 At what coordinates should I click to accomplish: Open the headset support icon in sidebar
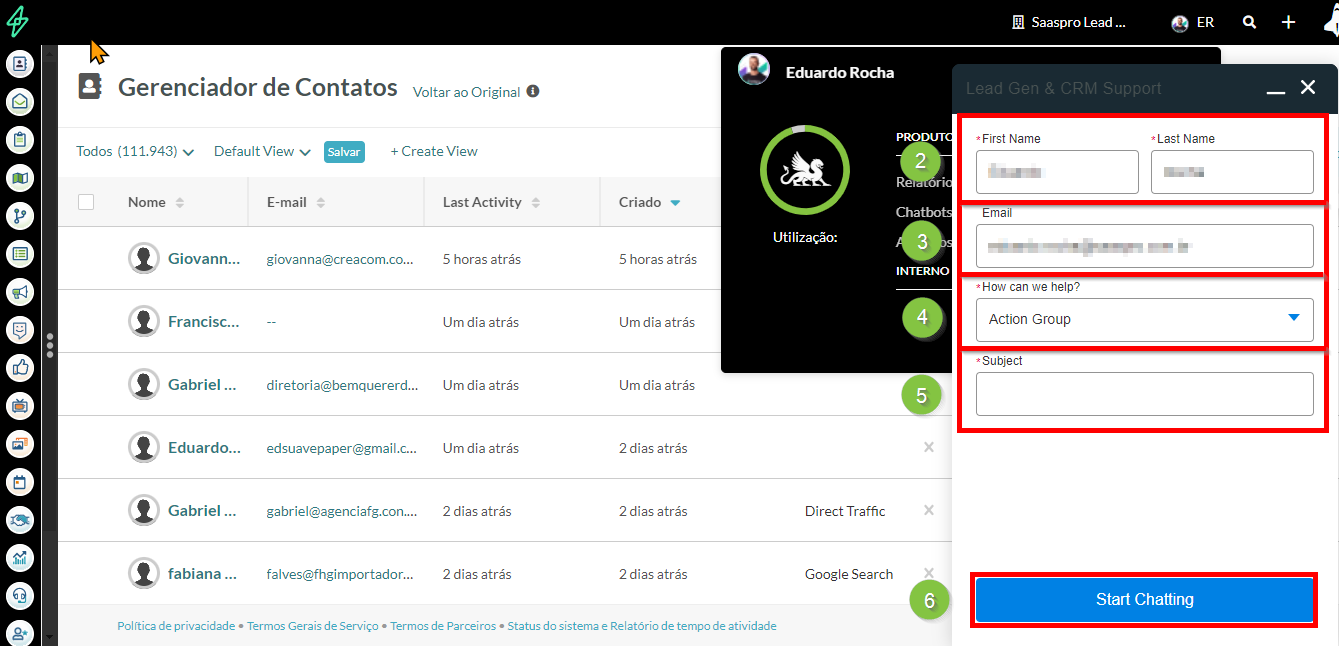tap(20, 596)
